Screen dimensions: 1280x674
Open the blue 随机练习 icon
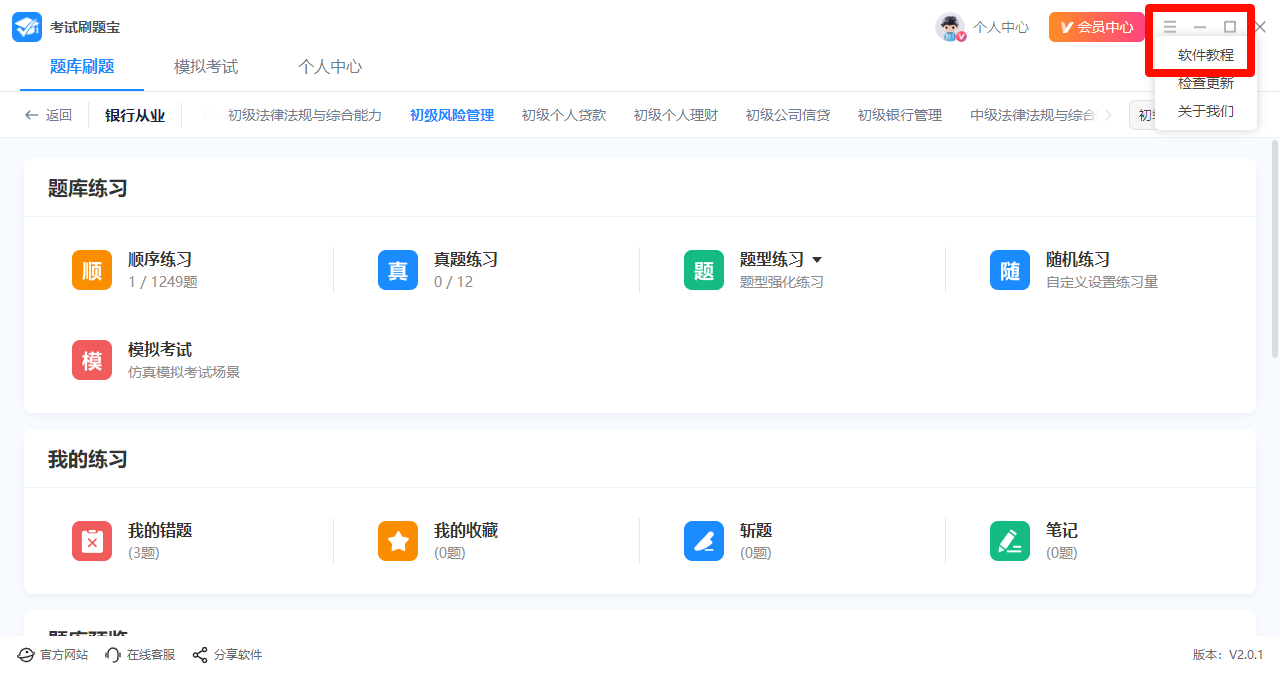(1010, 270)
